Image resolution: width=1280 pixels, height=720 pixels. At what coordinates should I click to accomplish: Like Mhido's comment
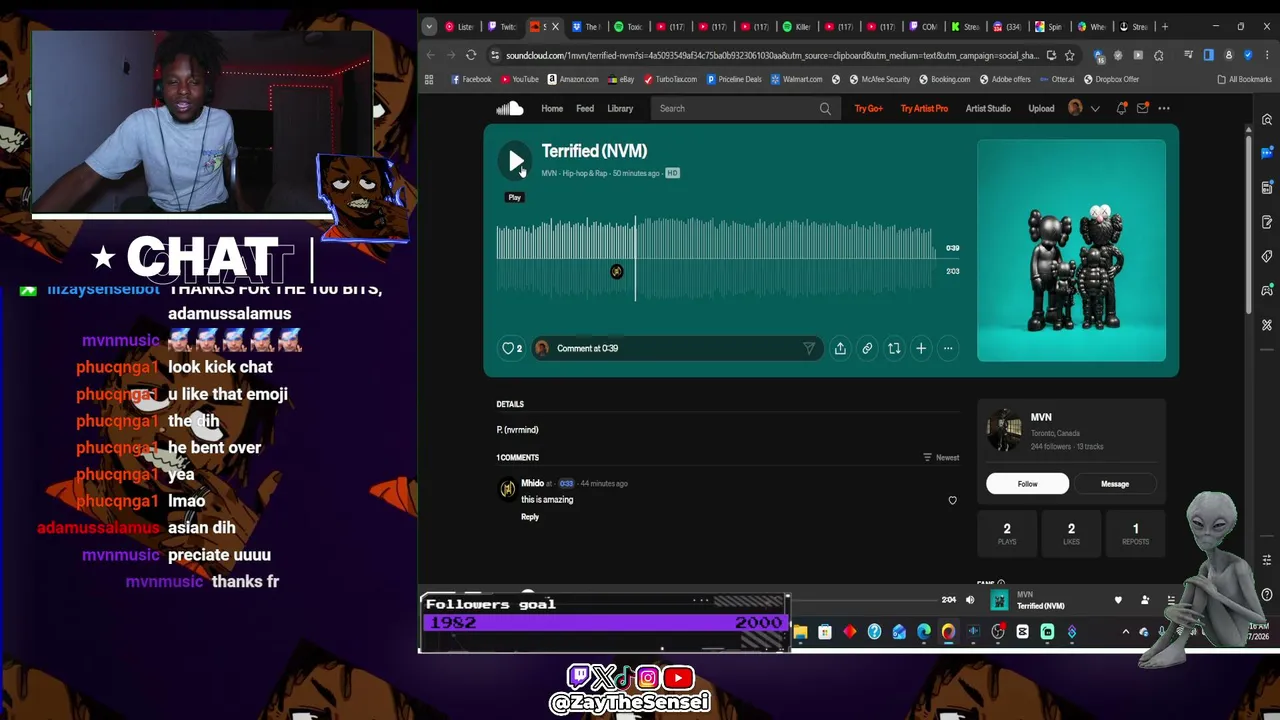pyautogui.click(x=952, y=500)
